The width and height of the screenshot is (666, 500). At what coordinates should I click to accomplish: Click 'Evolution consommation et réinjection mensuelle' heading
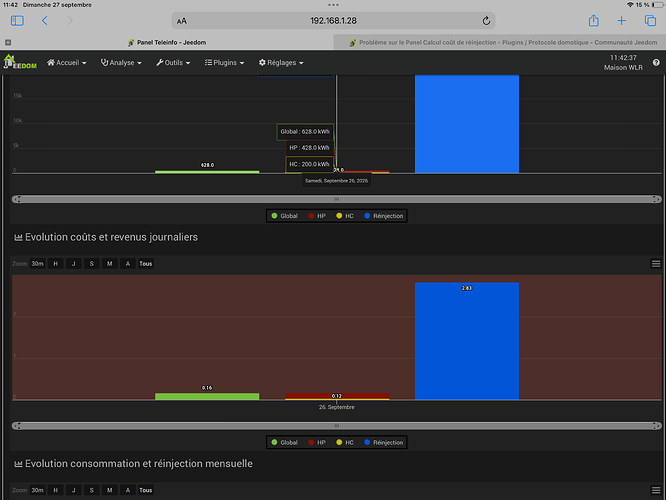138,463
